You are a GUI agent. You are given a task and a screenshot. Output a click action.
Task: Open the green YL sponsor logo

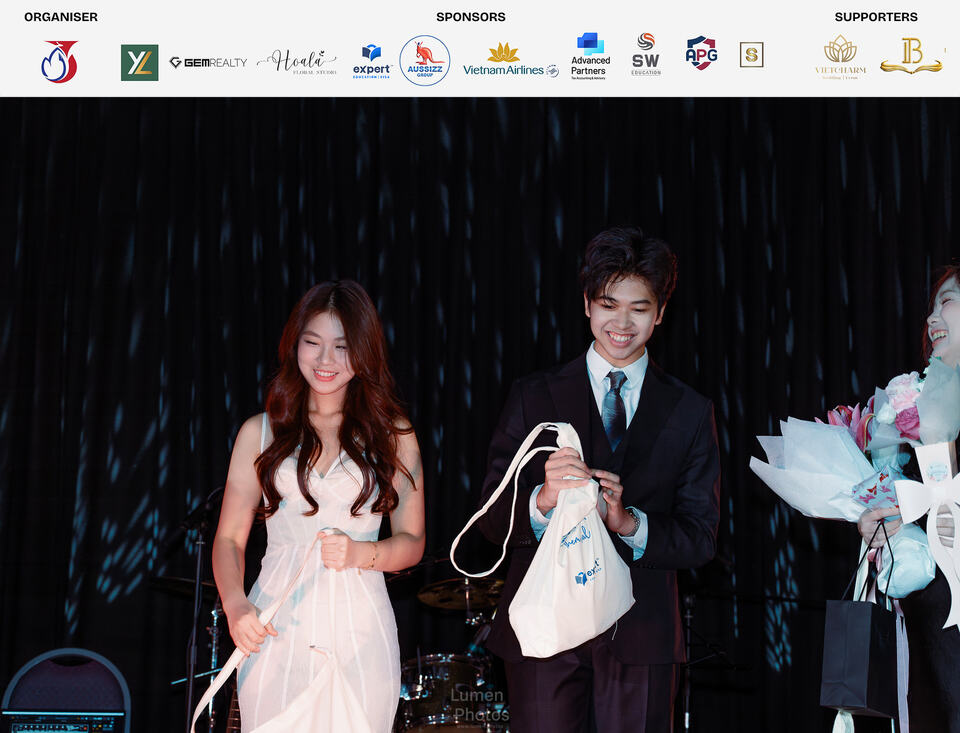(x=140, y=62)
